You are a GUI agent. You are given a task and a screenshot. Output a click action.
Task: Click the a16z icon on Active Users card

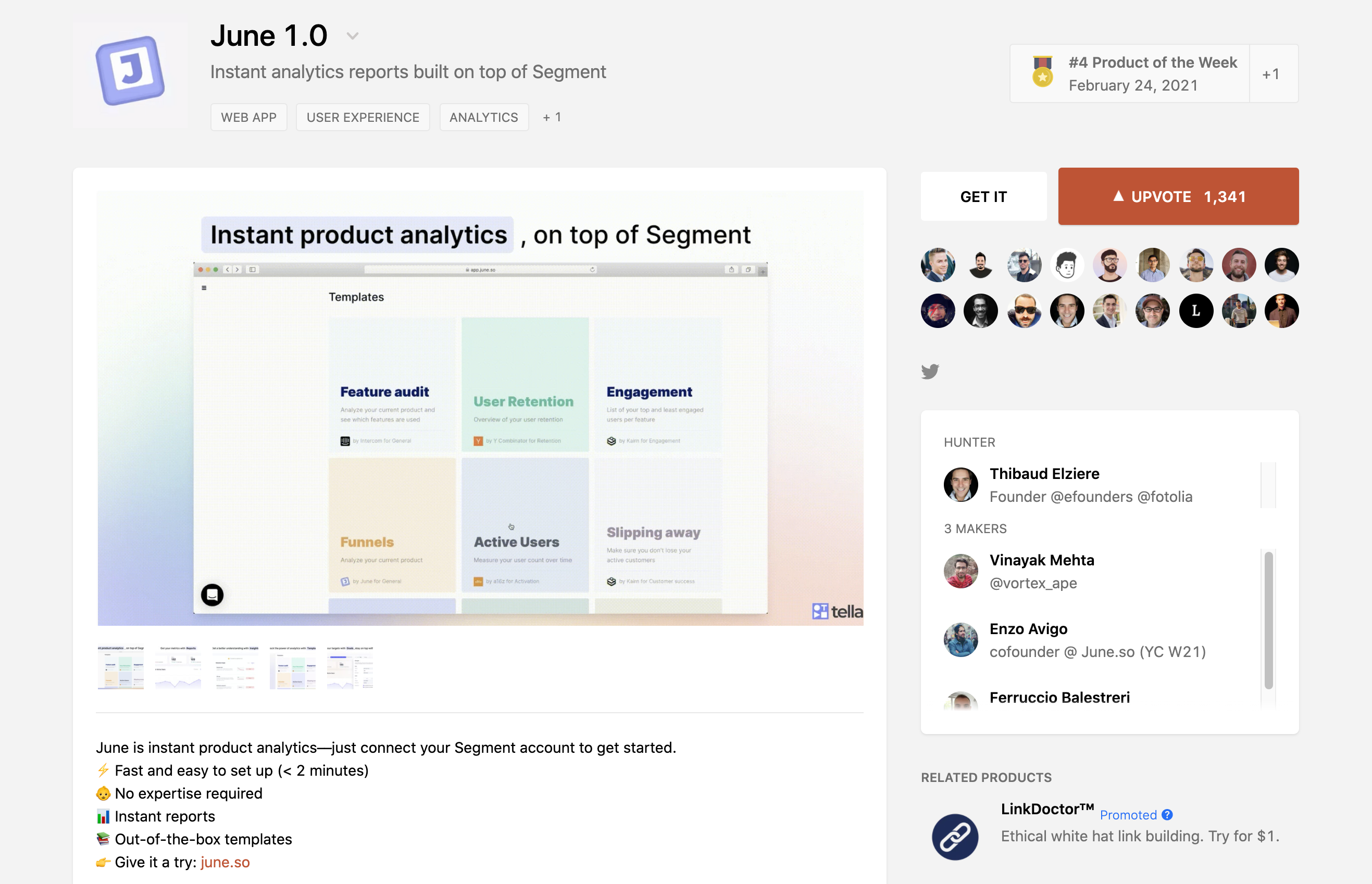coord(478,582)
